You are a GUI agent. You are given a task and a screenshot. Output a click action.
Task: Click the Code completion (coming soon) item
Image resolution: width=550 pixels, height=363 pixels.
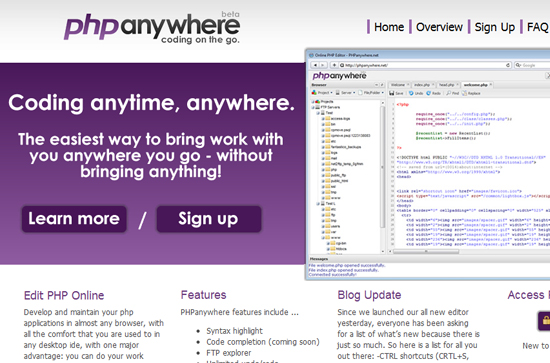[263, 342]
